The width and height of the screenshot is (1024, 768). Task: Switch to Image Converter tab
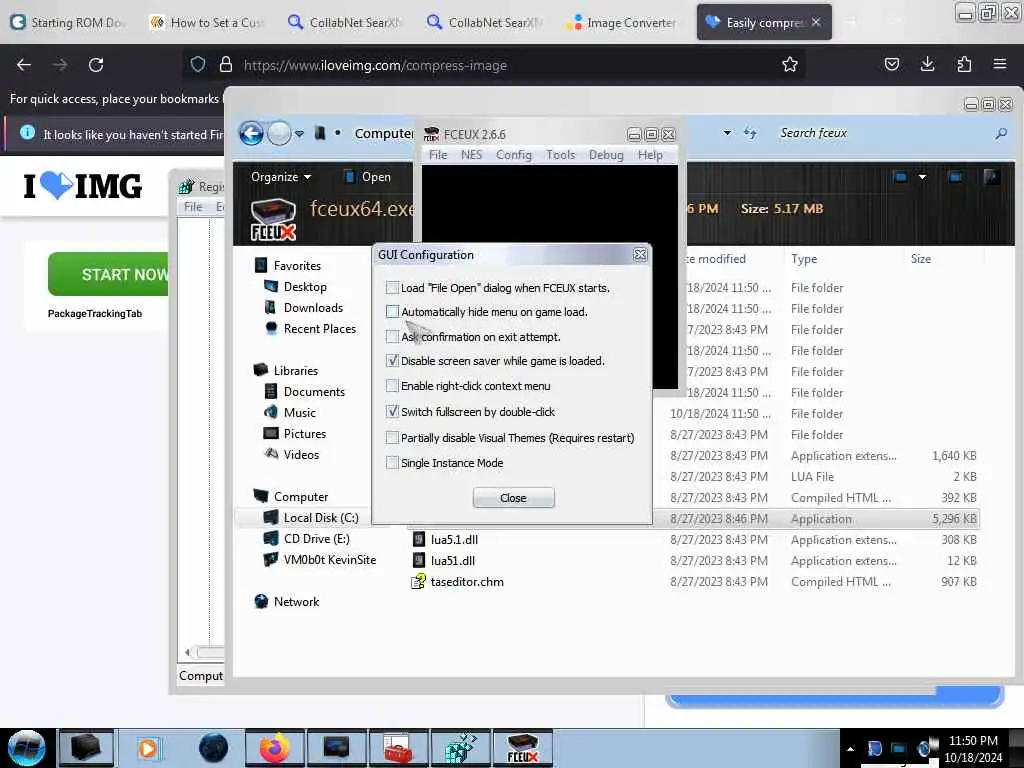[622, 22]
